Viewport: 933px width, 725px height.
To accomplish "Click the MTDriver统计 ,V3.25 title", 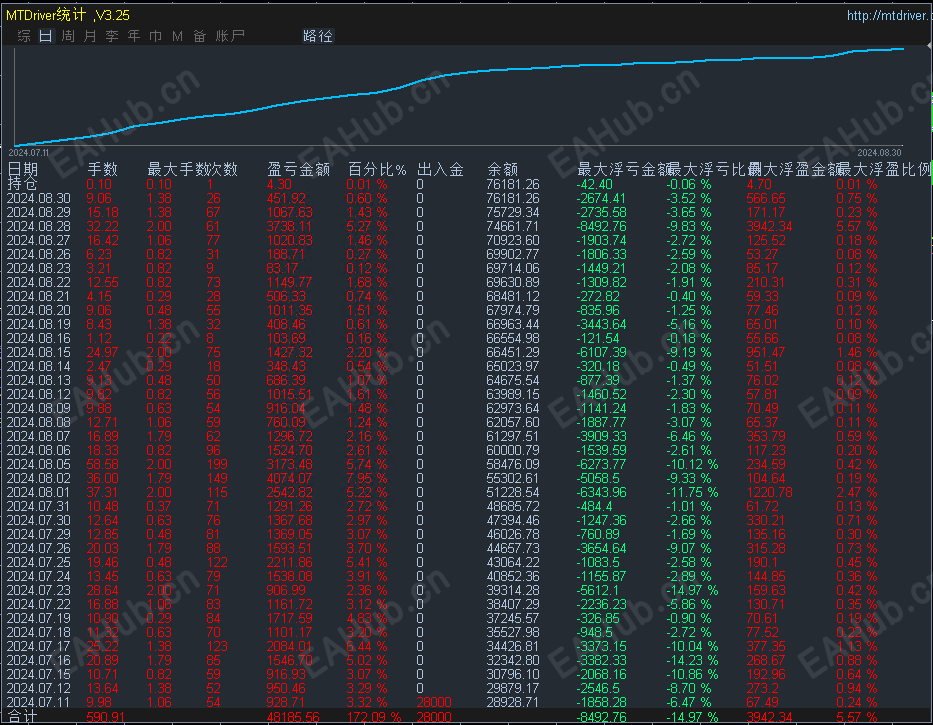I will (68, 15).
